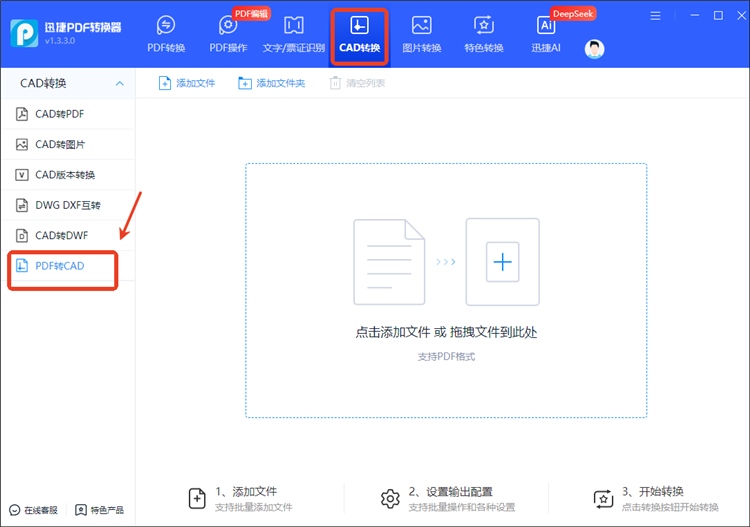This screenshot has width=750, height=527.
Task: Open the hamburger menu icon
Action: coord(655,16)
